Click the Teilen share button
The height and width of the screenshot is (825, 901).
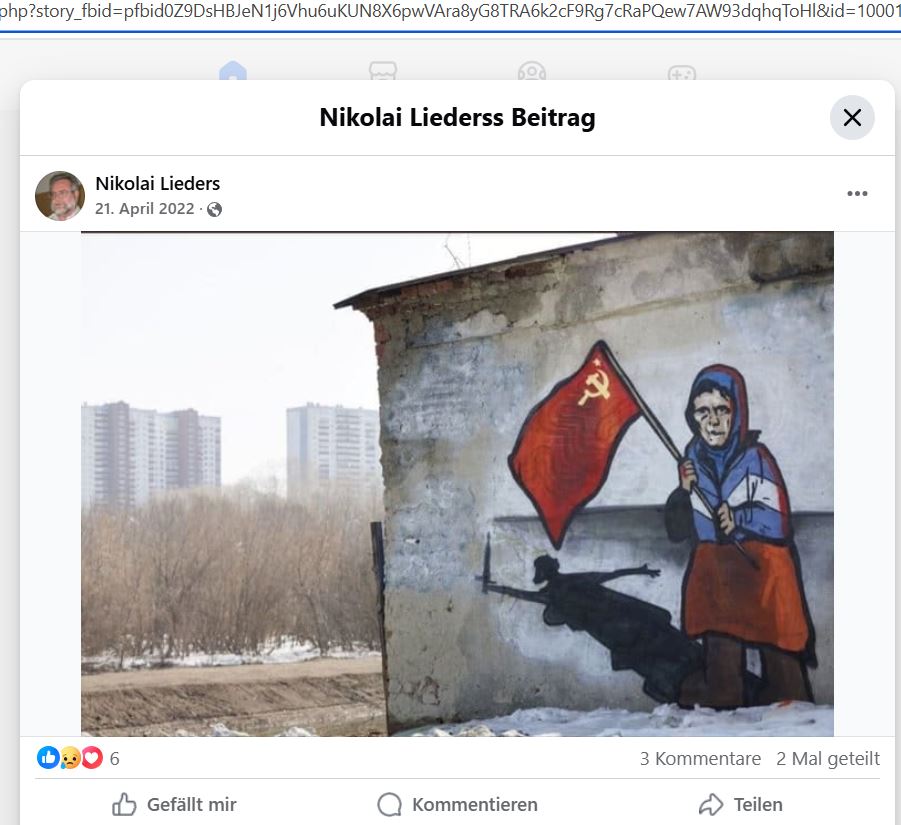pos(741,804)
